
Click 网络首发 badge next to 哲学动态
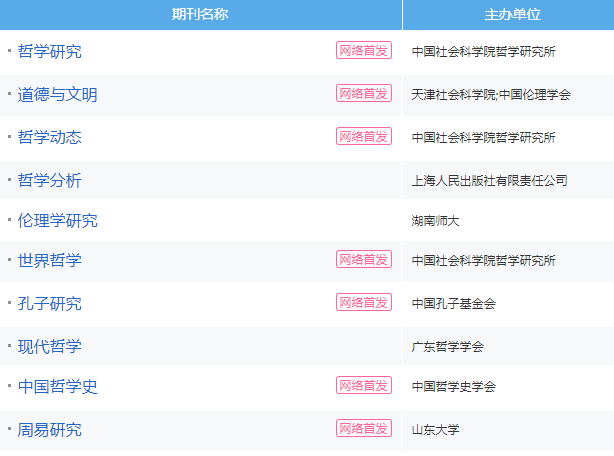coord(364,137)
